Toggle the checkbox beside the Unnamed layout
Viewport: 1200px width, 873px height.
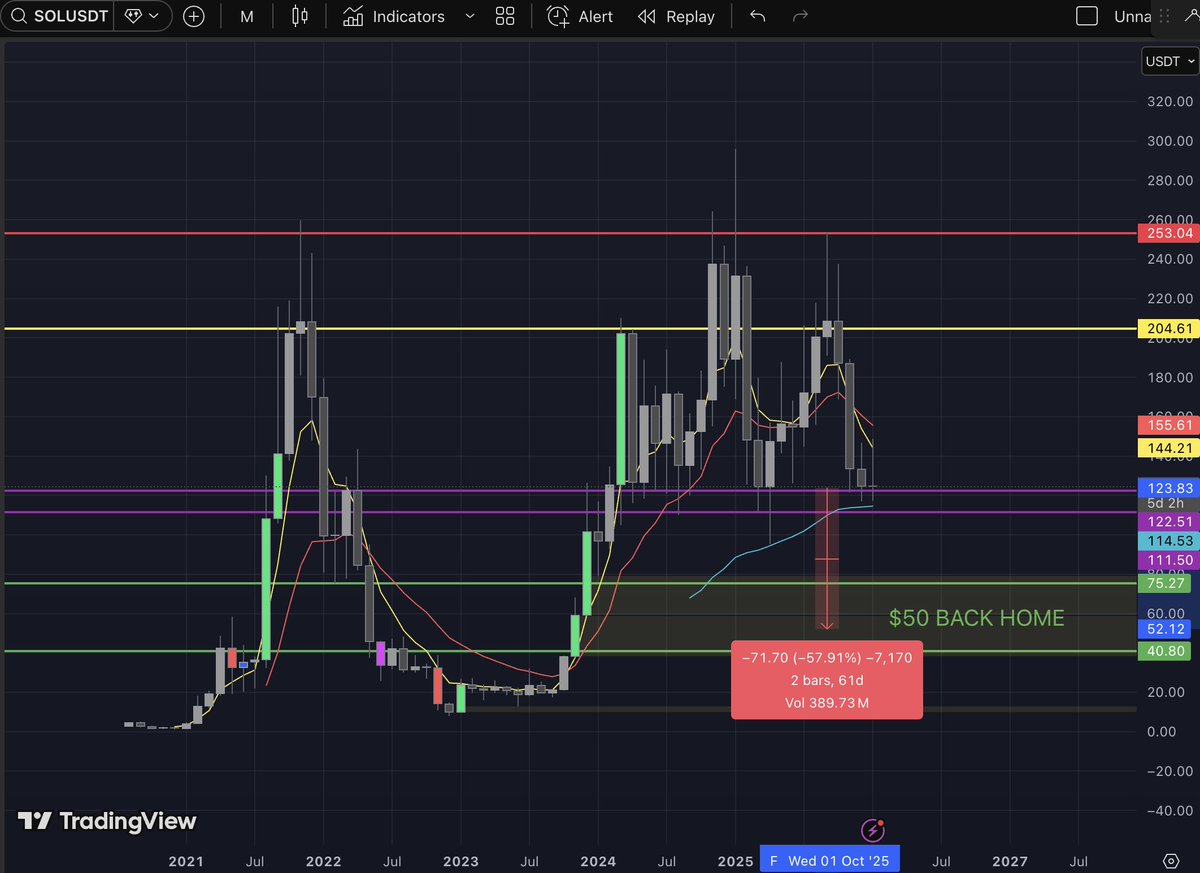coord(1087,16)
